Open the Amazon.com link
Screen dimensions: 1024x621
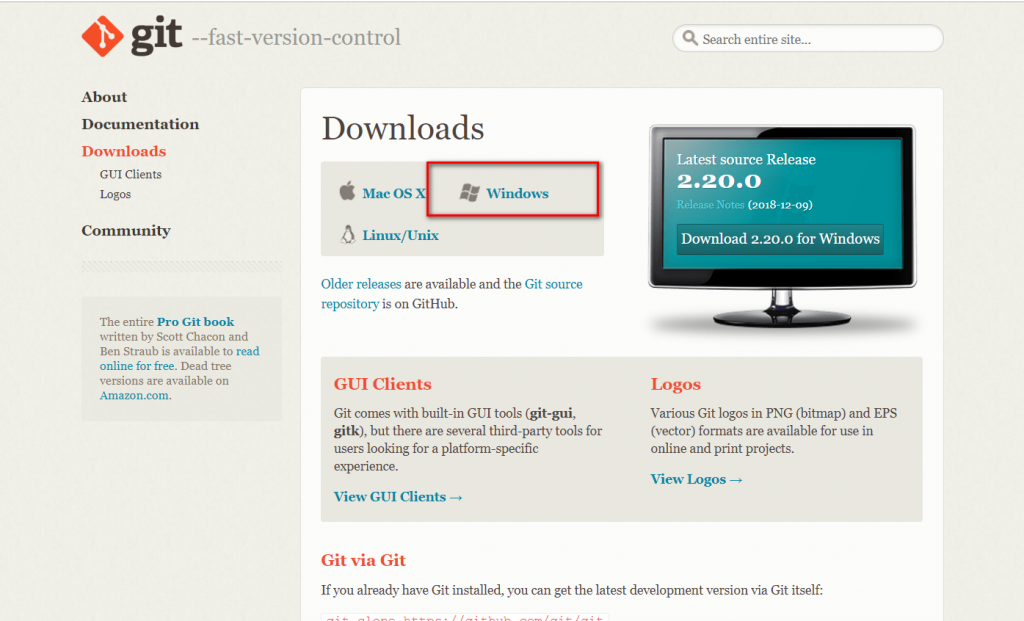point(134,396)
